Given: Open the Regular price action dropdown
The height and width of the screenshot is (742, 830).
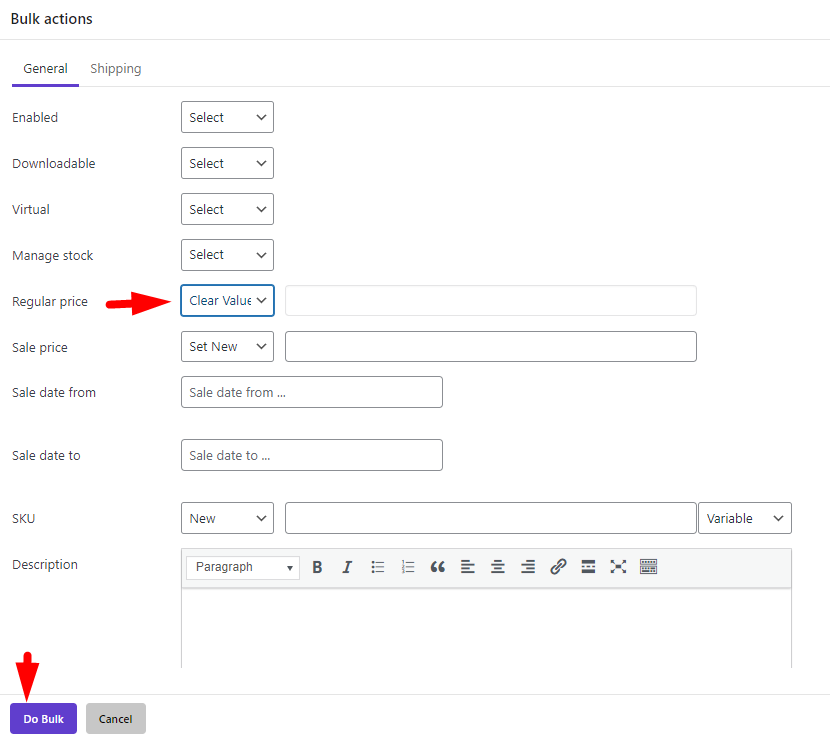Looking at the screenshot, I should (227, 300).
